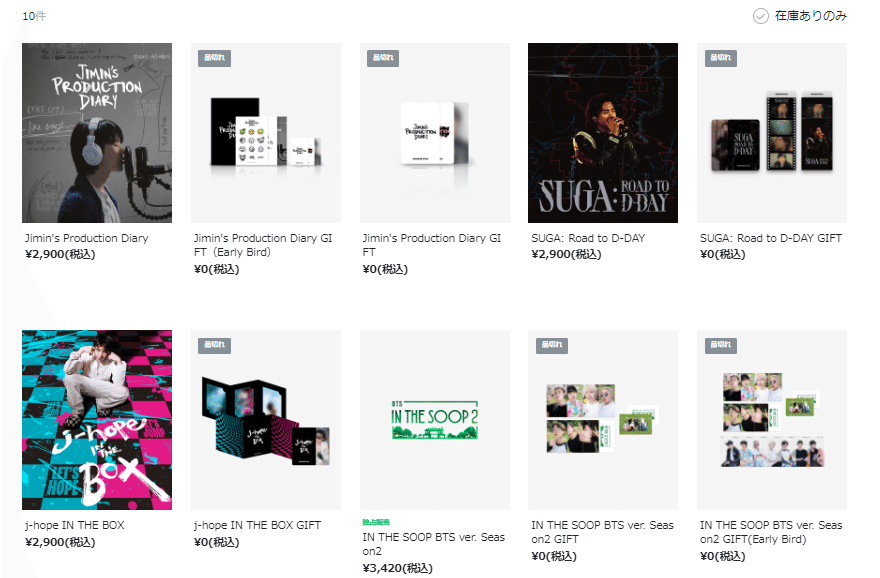Viewport: 880px width, 578px height.
Task: Click the Jimin's Production Diary title link
Action: pos(86,238)
